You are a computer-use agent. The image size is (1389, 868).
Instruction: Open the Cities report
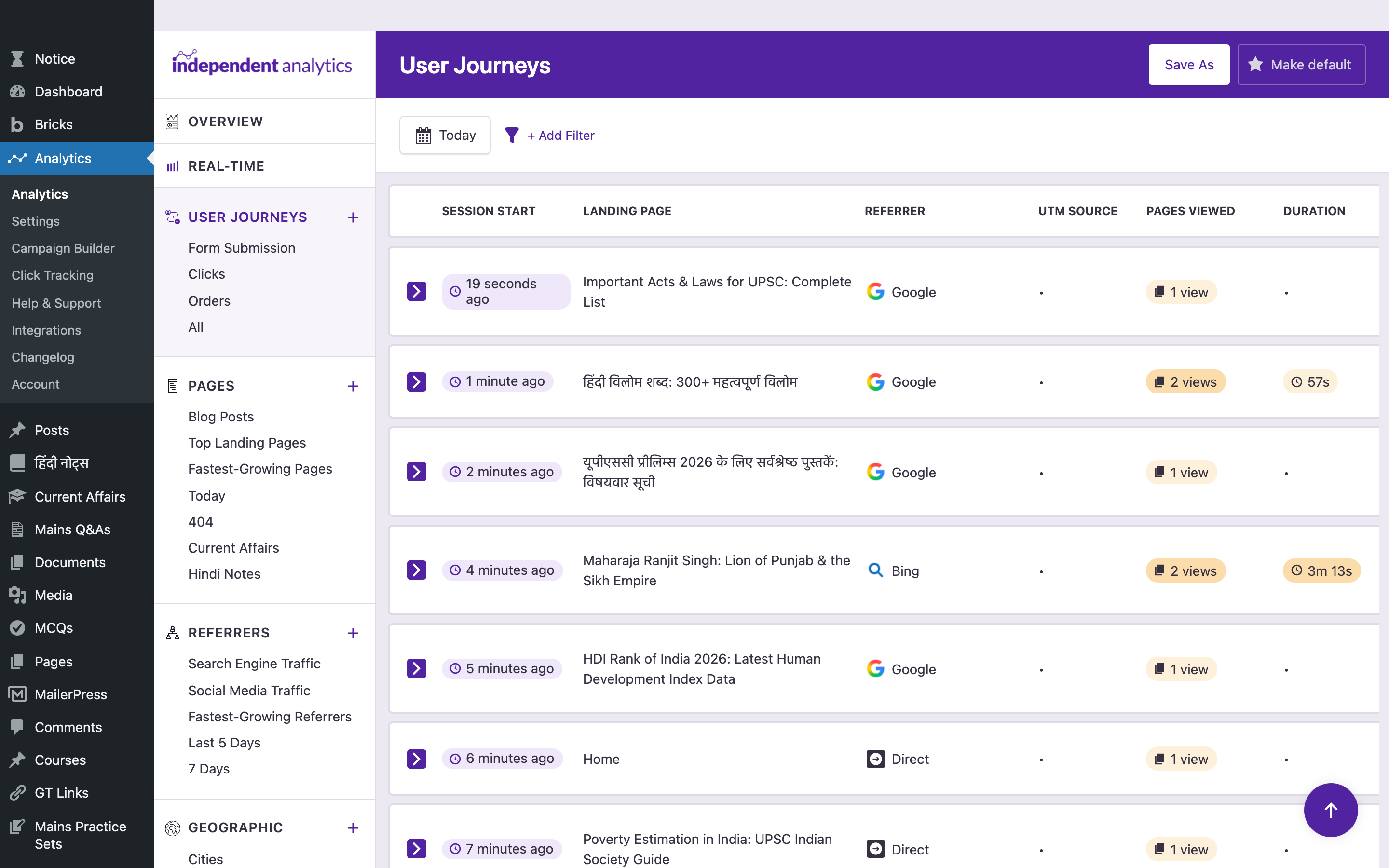pyautogui.click(x=205, y=859)
